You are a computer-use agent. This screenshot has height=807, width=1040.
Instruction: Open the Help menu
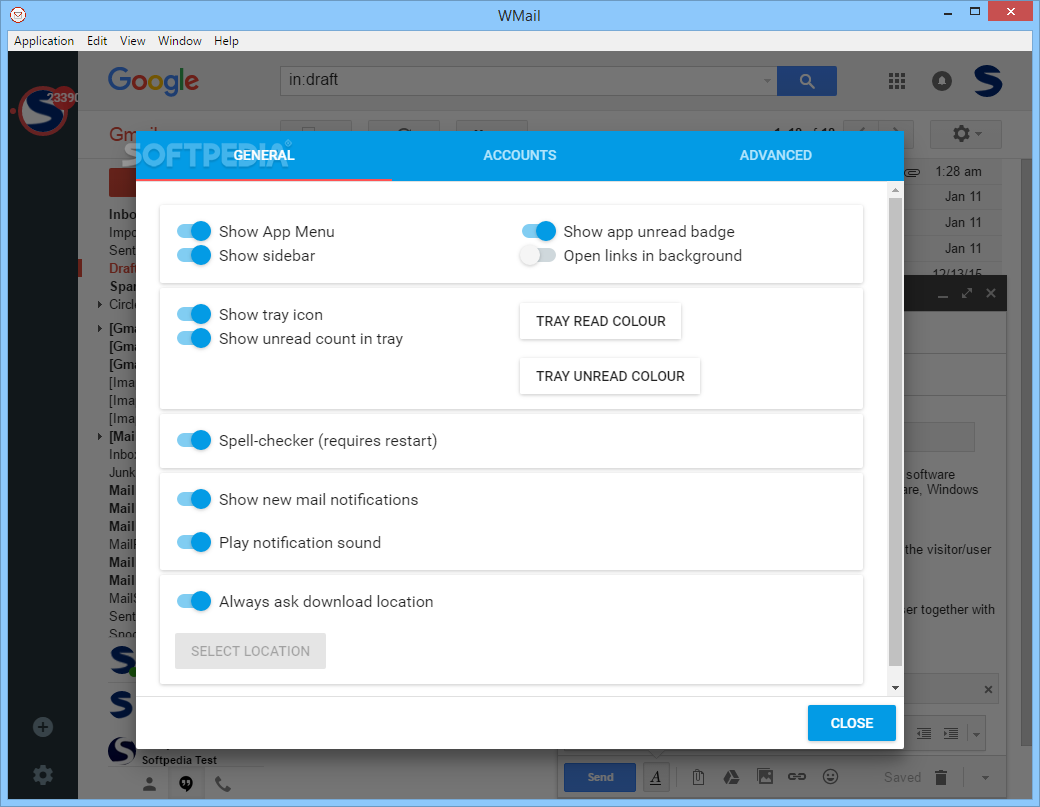[226, 41]
